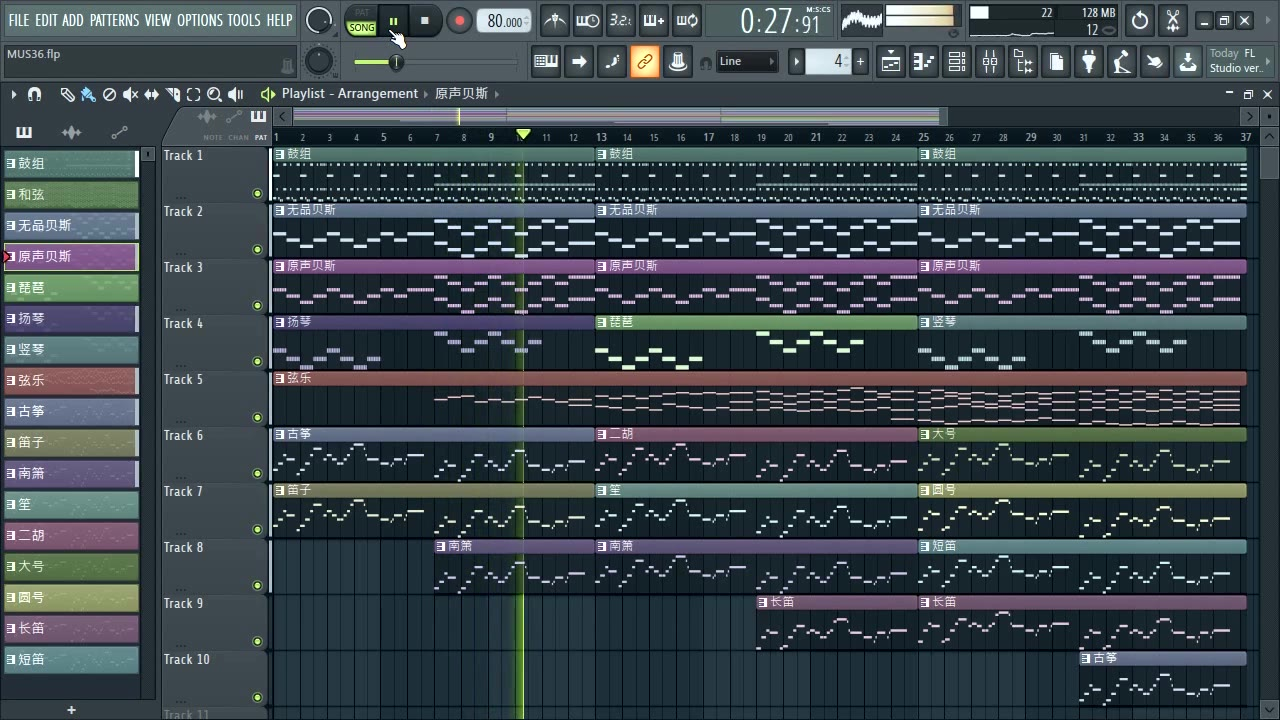
Task: Click the Record button
Action: pyautogui.click(x=459, y=20)
